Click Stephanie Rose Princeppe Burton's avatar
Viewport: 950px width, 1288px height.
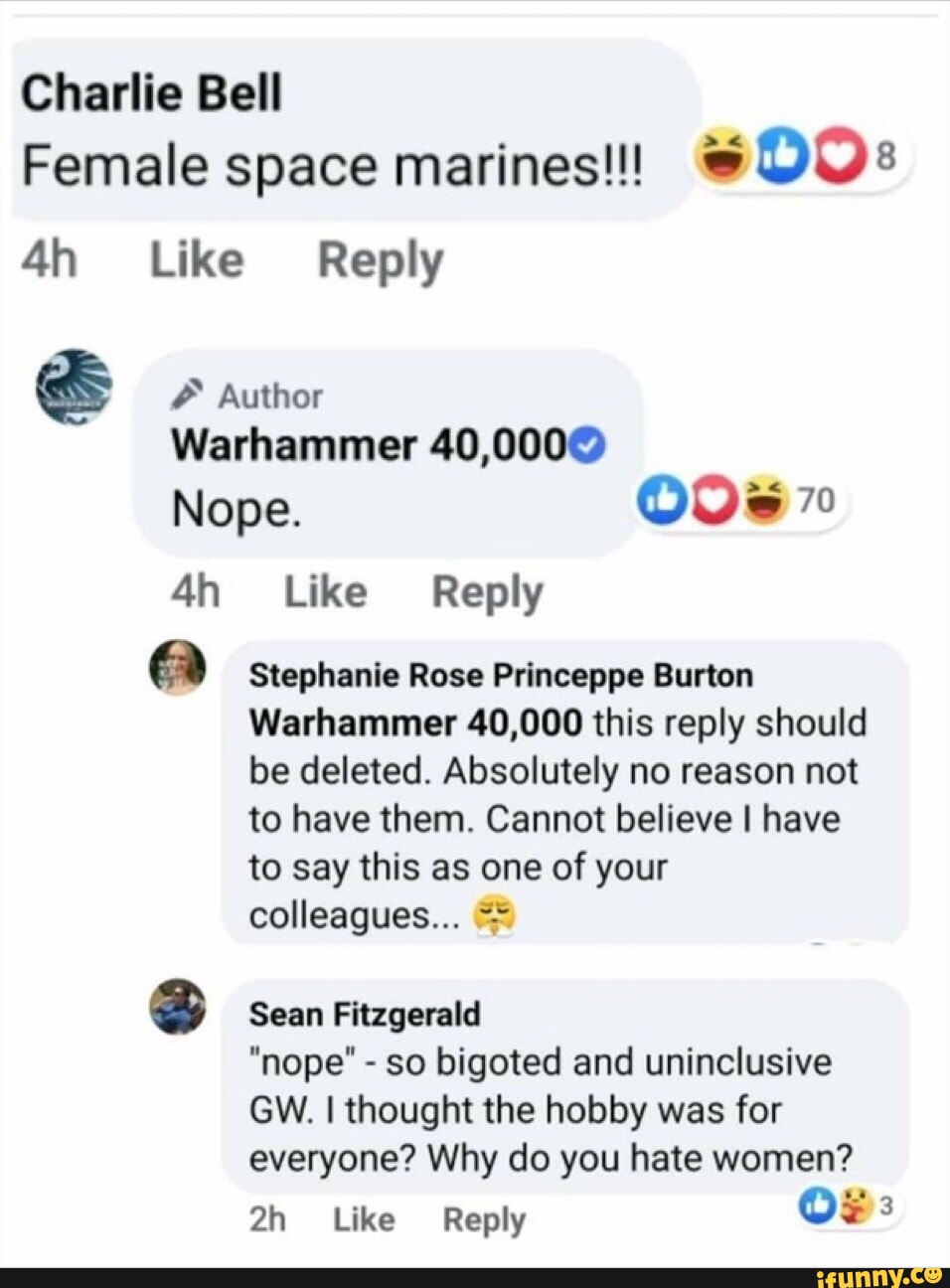(x=177, y=667)
